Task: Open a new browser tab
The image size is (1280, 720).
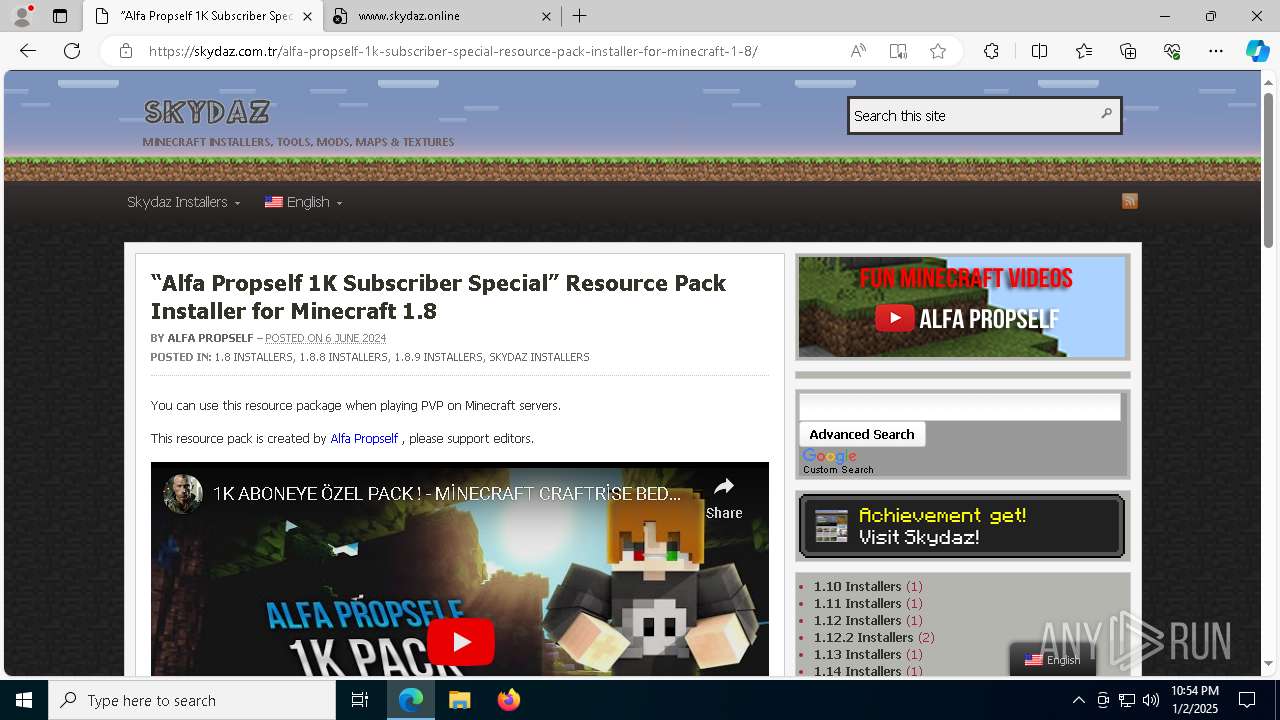Action: [x=580, y=16]
